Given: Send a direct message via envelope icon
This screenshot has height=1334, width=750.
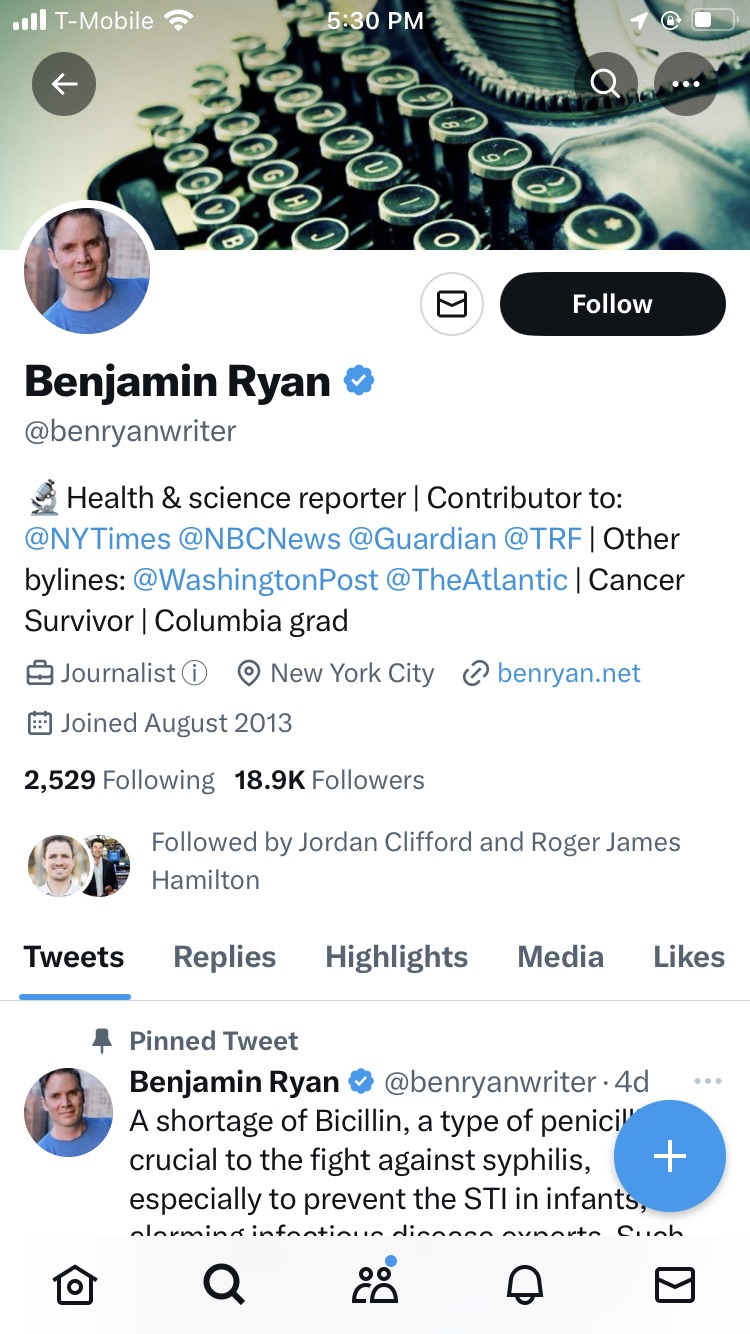Looking at the screenshot, I should click(452, 304).
